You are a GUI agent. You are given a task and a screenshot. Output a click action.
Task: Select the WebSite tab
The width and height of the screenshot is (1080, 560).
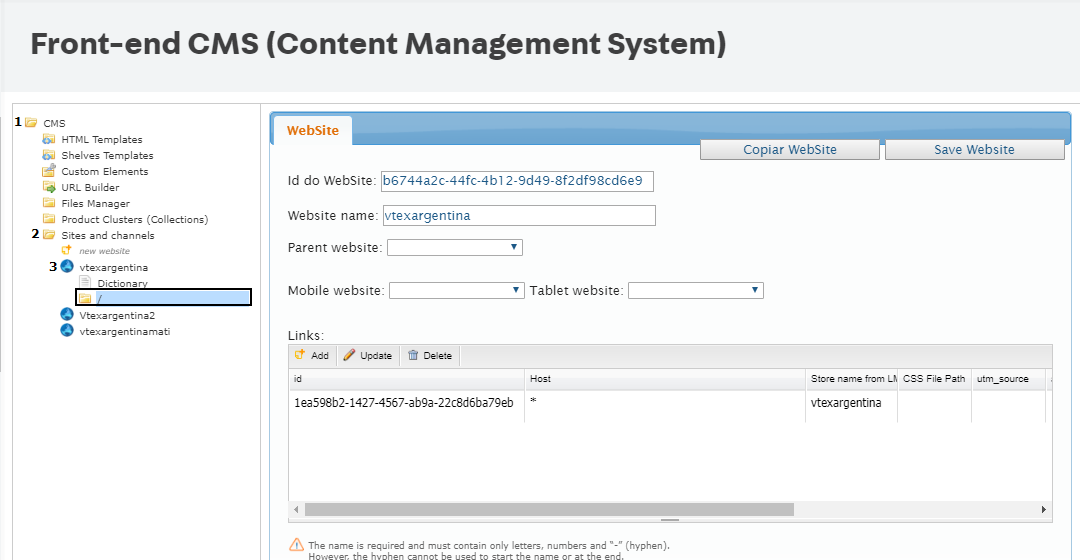(312, 130)
